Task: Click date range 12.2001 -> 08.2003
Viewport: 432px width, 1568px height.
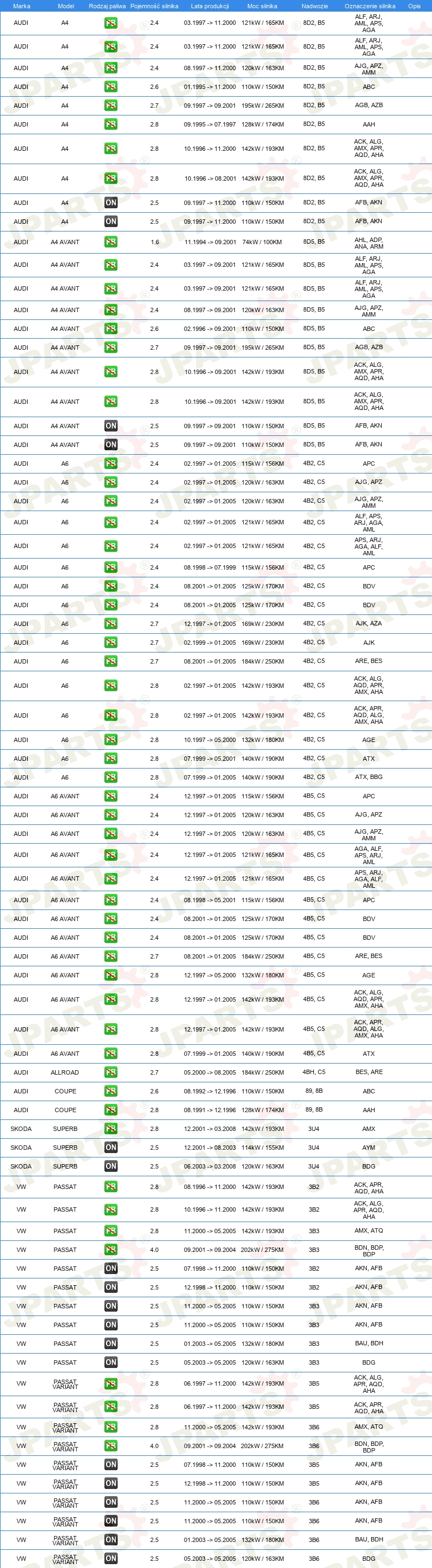Action: (210, 1148)
